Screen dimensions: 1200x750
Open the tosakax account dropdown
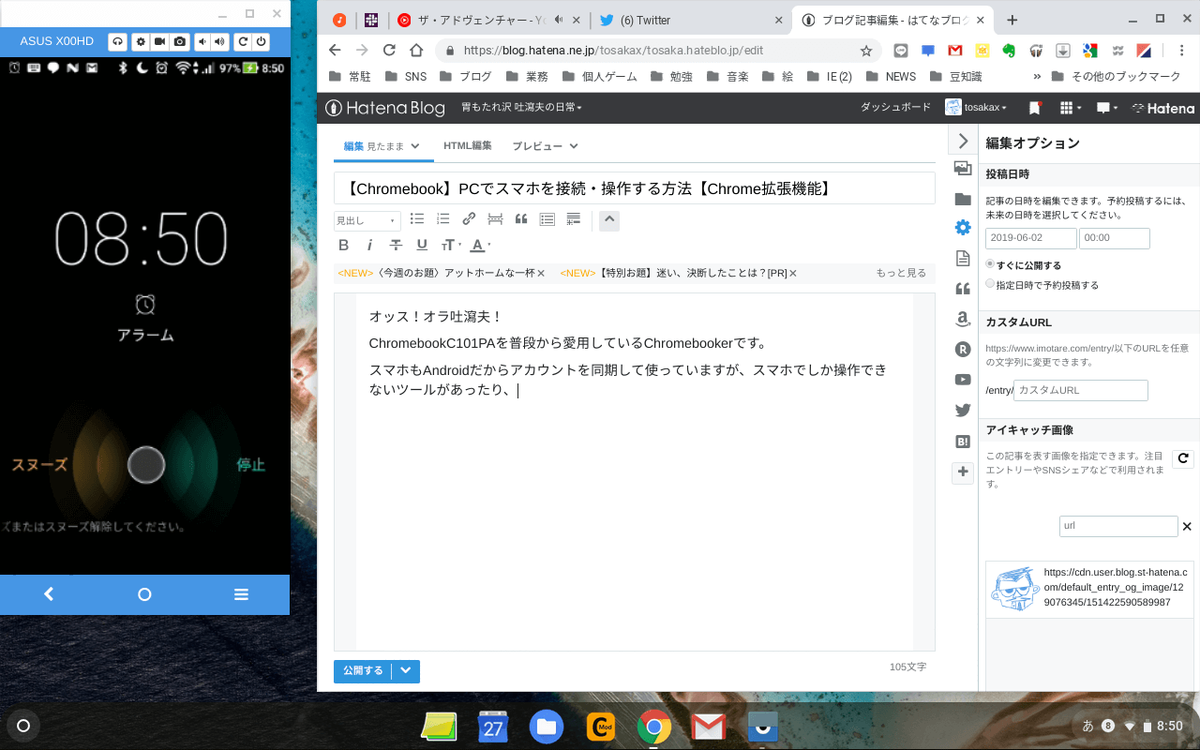coord(976,108)
